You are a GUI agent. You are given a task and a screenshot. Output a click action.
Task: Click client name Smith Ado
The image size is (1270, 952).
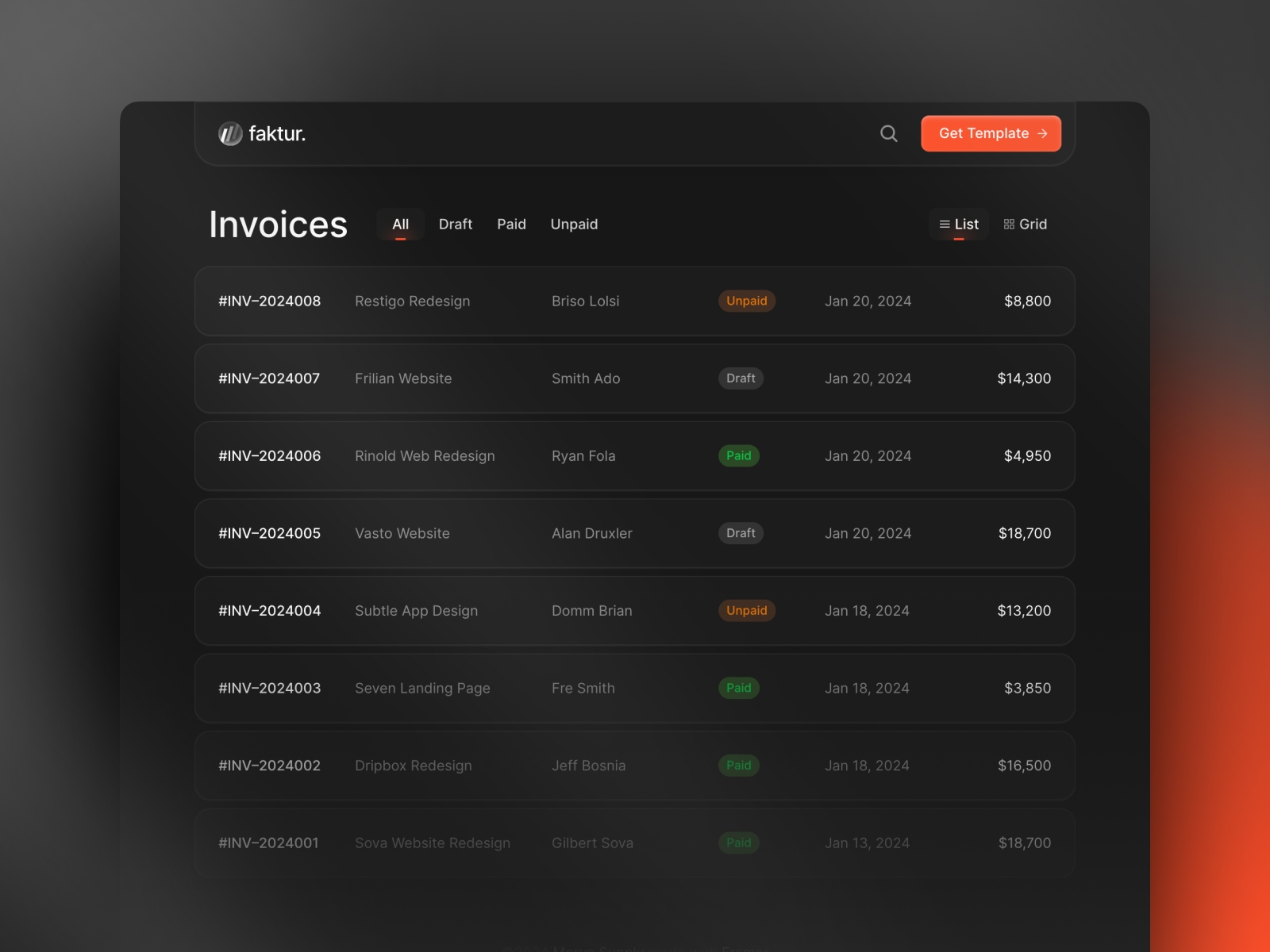click(x=586, y=378)
